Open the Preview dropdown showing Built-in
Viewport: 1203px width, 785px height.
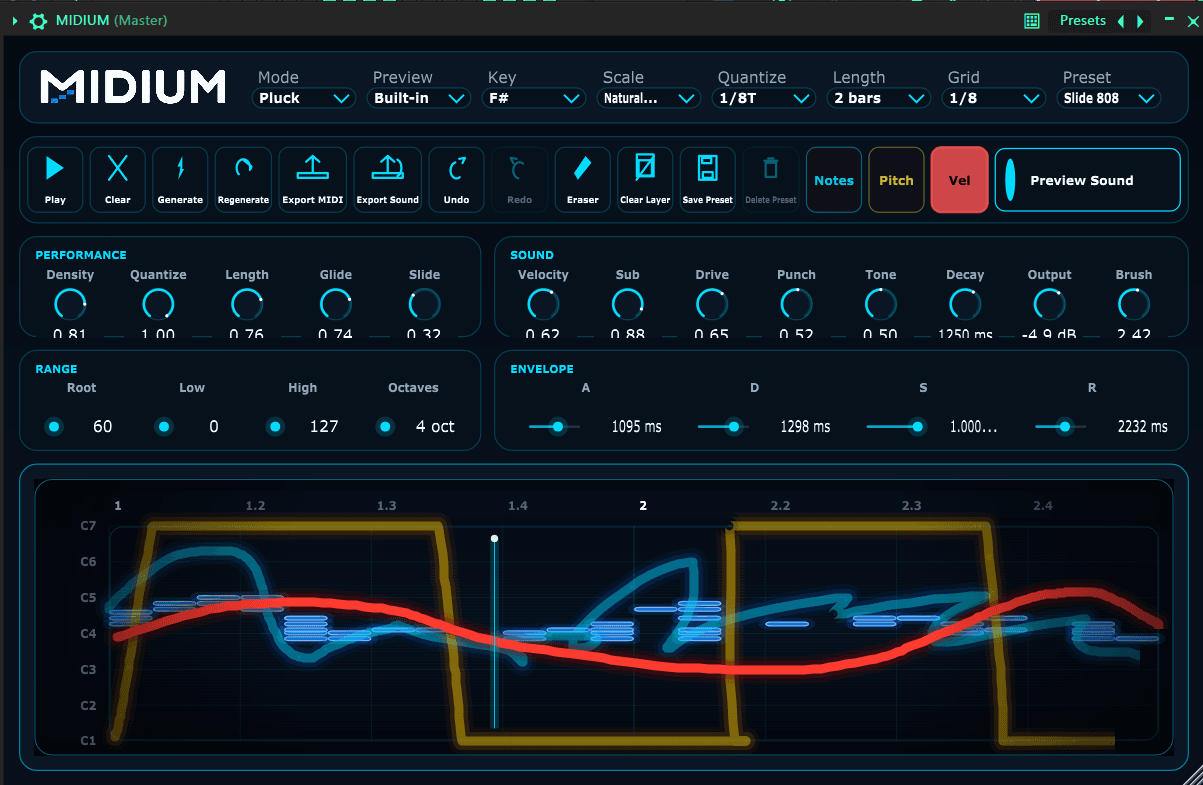(419, 98)
